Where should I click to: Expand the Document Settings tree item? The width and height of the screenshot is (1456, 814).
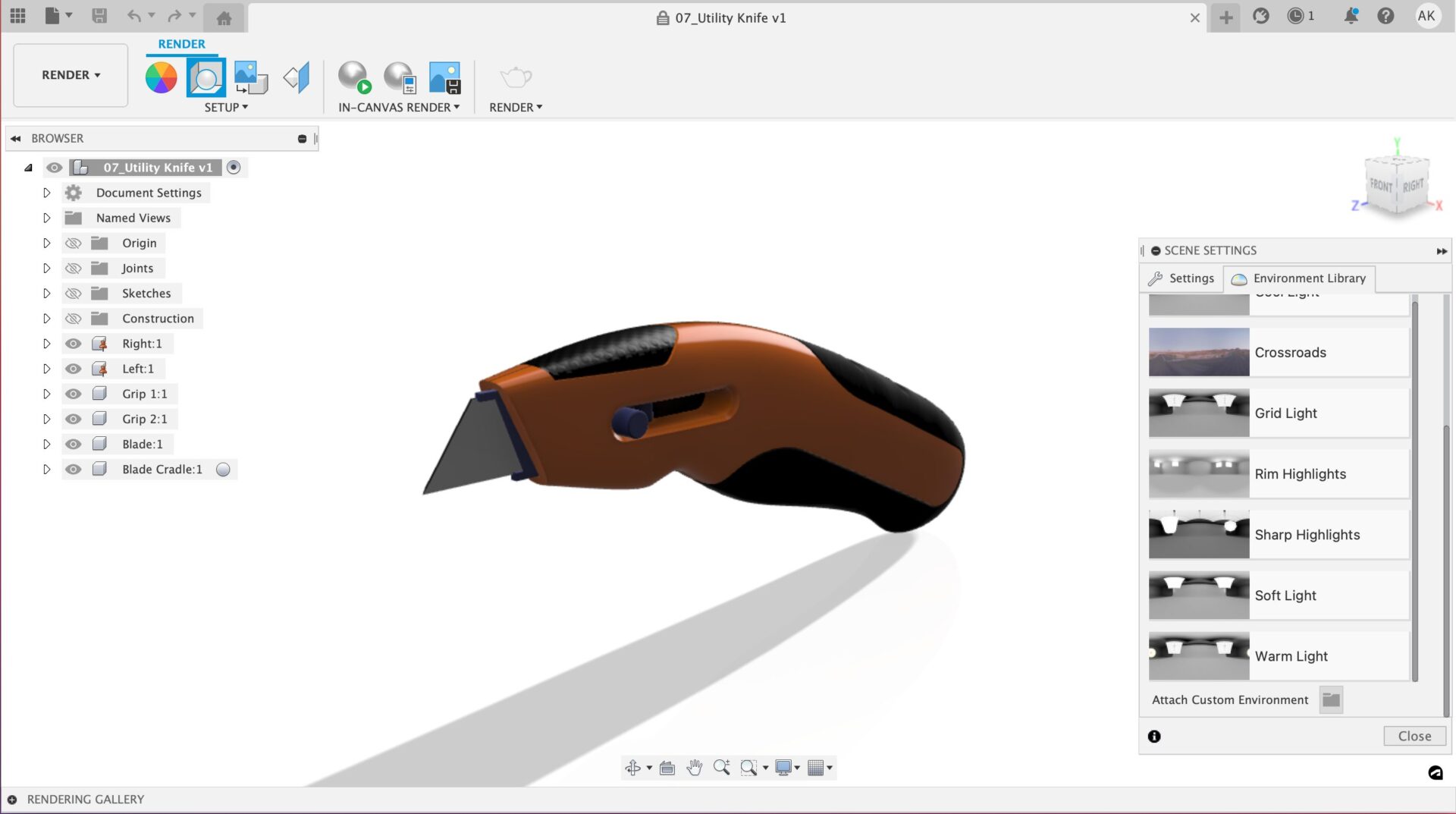point(46,193)
